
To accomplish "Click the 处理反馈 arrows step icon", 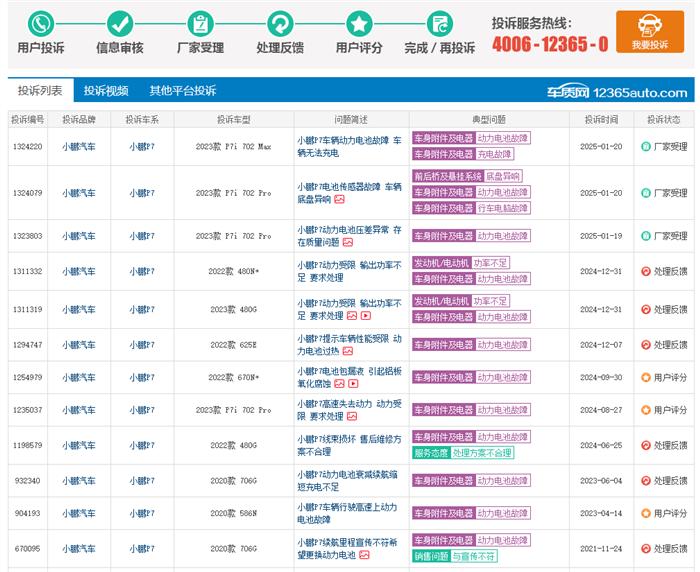I will [x=280, y=24].
